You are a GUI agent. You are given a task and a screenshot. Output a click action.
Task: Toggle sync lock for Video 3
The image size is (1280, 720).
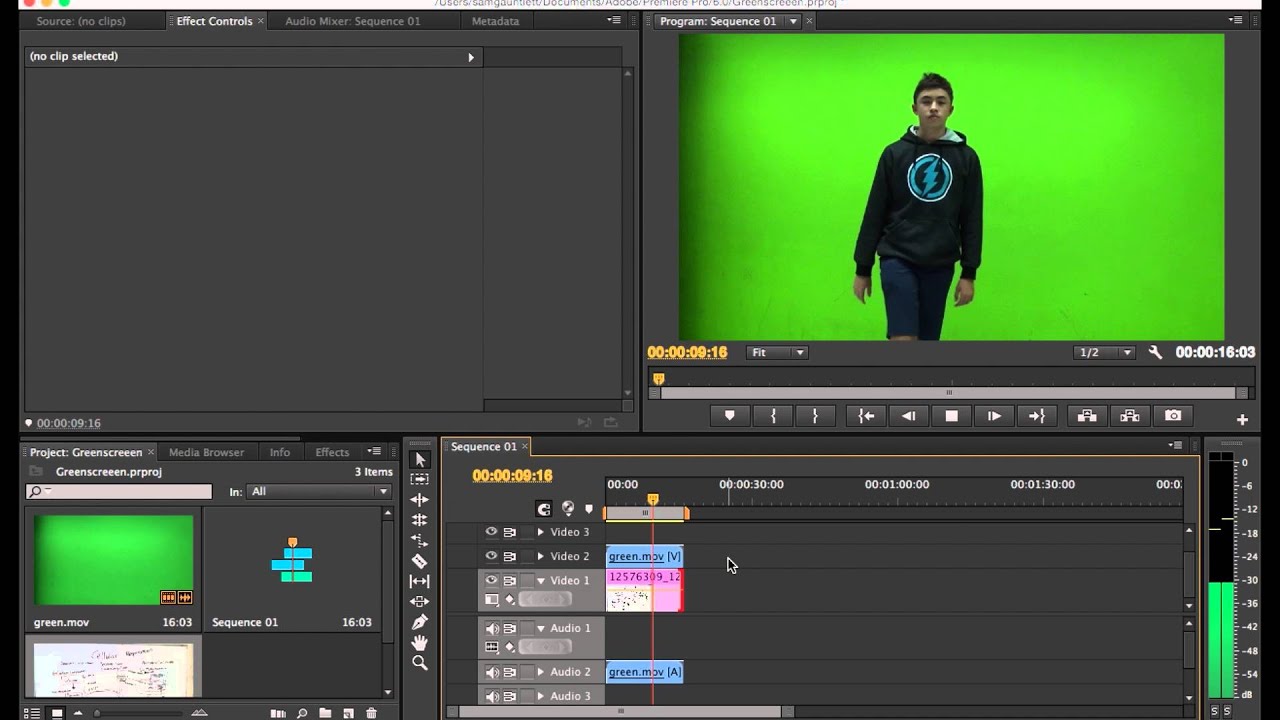[x=510, y=532]
